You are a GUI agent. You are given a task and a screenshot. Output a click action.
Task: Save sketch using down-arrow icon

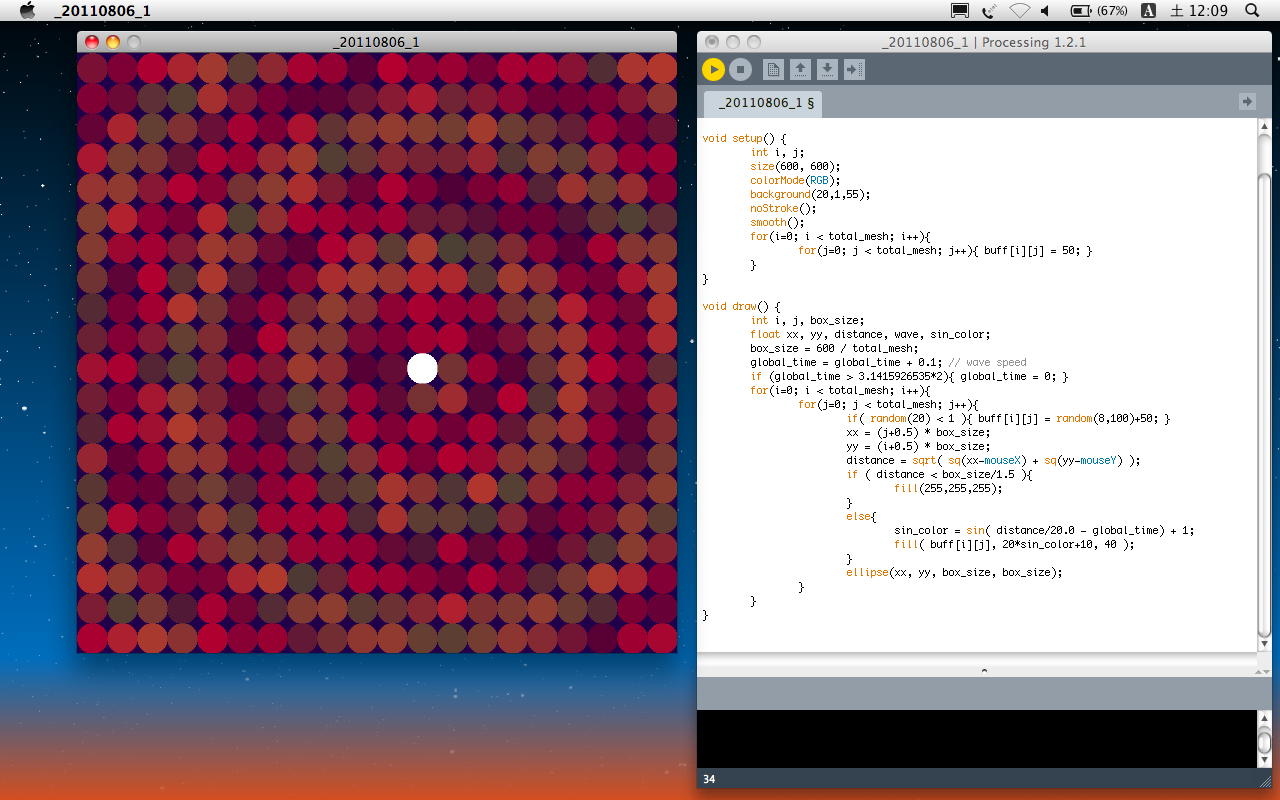pyautogui.click(x=827, y=69)
